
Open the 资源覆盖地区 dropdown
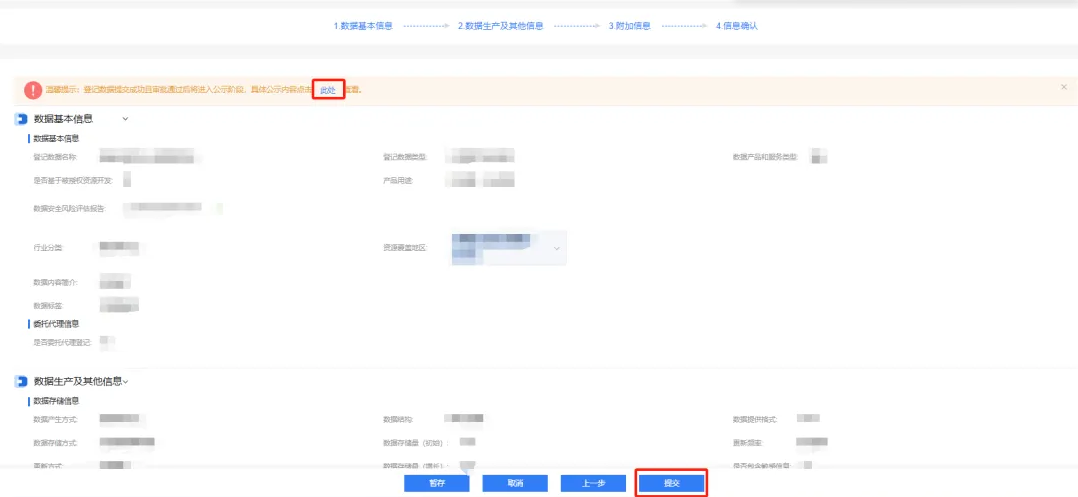[x=557, y=247]
